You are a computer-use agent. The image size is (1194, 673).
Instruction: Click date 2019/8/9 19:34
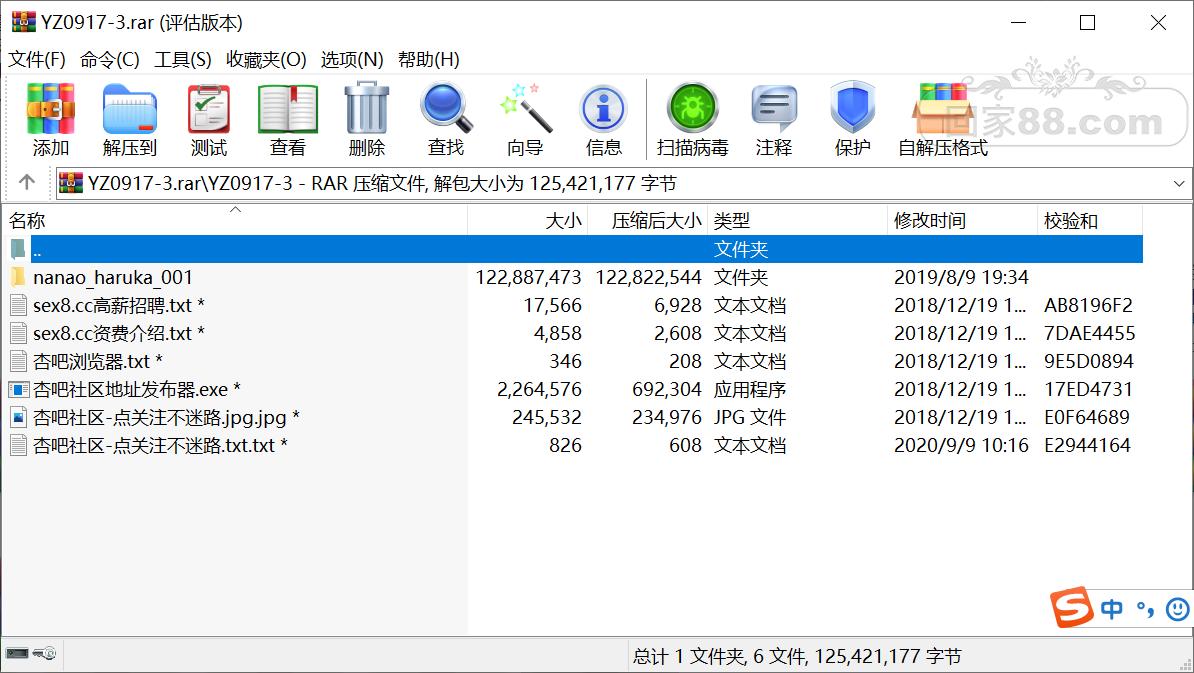[x=961, y=277]
